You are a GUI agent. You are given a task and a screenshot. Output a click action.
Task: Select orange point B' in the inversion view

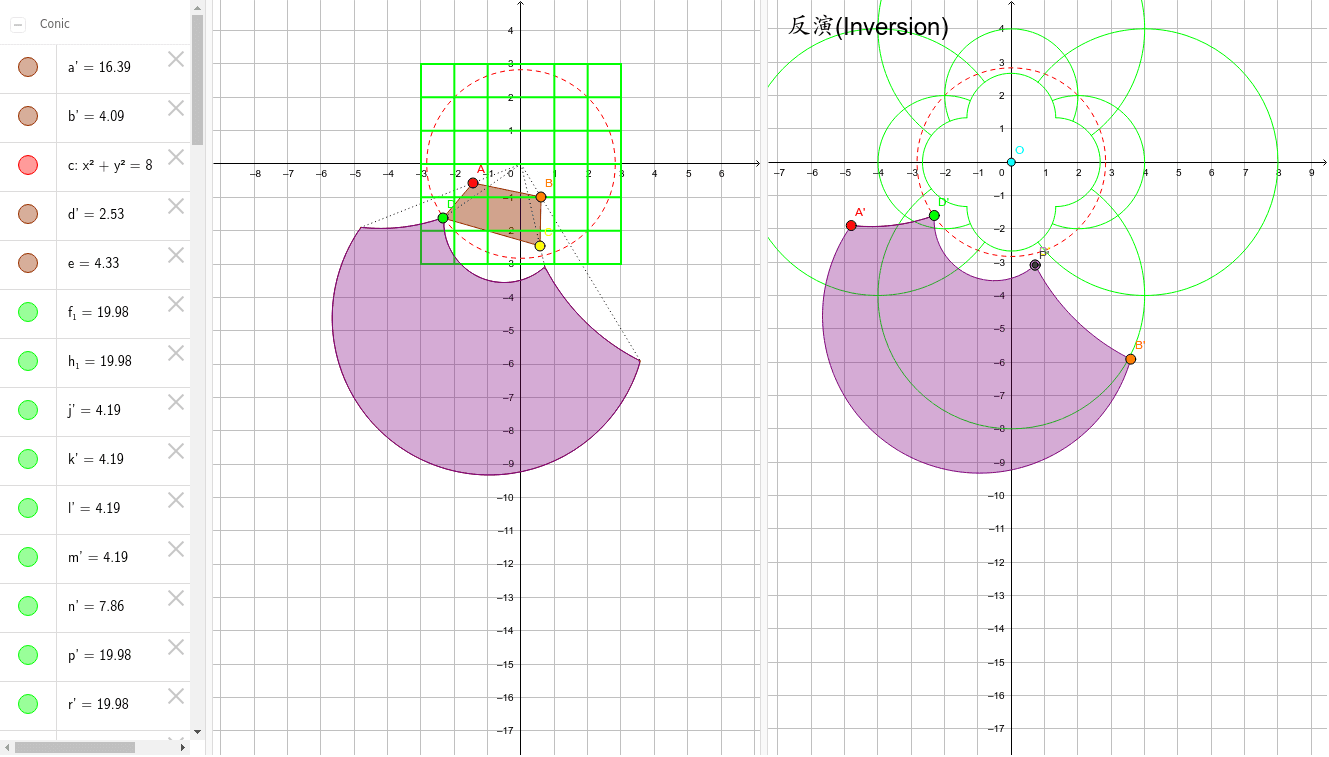(1130, 358)
